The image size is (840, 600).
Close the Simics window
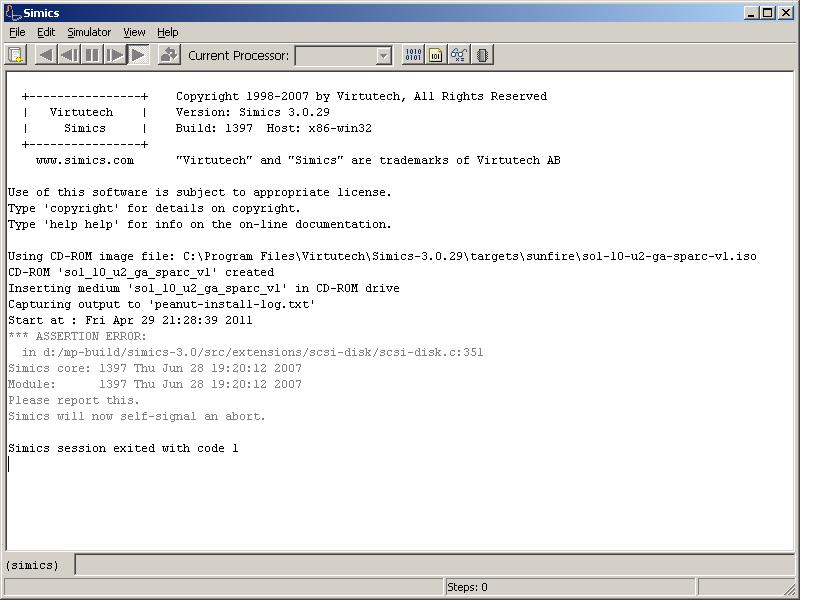[x=786, y=13]
